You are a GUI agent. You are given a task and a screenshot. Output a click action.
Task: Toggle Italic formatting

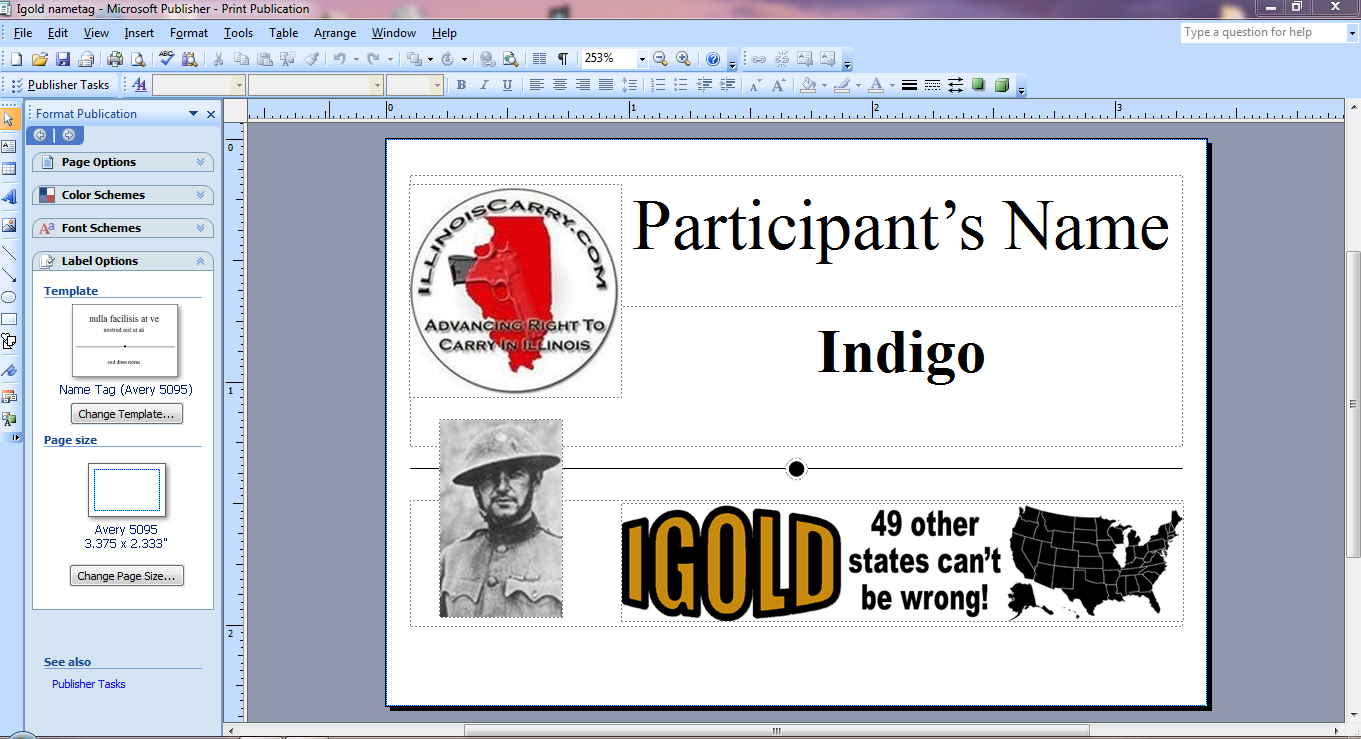point(485,85)
